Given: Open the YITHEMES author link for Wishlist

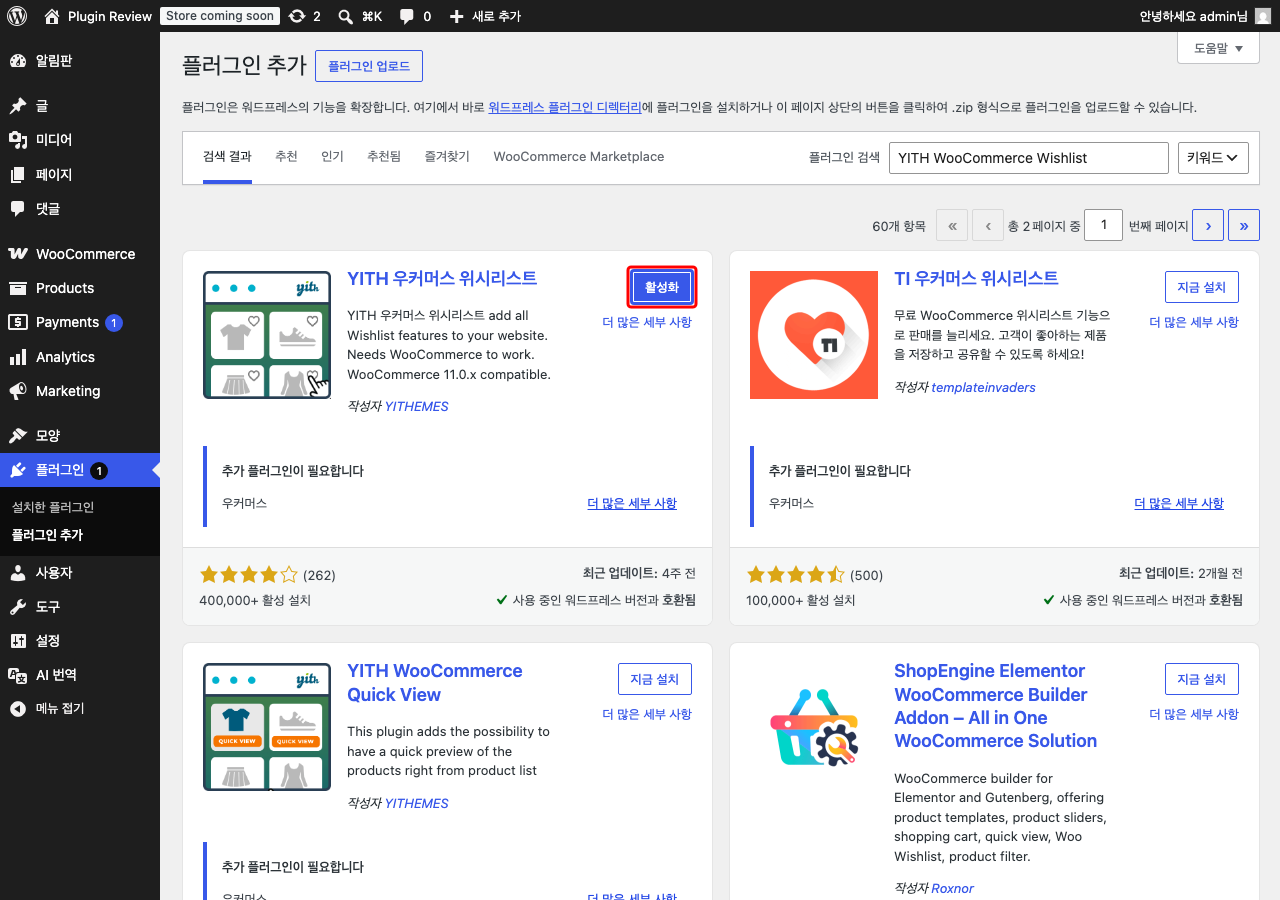Looking at the screenshot, I should pos(417,406).
